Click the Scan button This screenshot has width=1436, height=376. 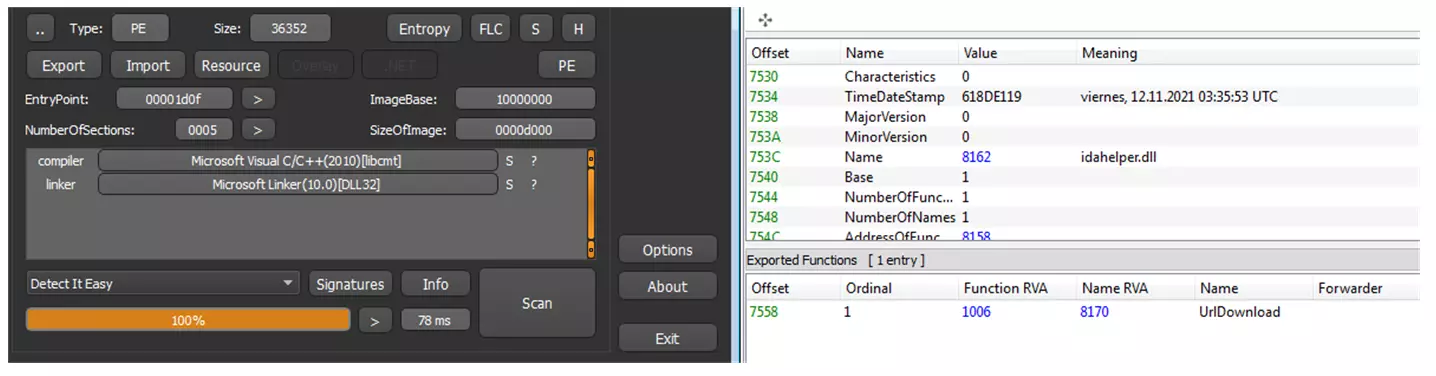pyautogui.click(x=537, y=303)
